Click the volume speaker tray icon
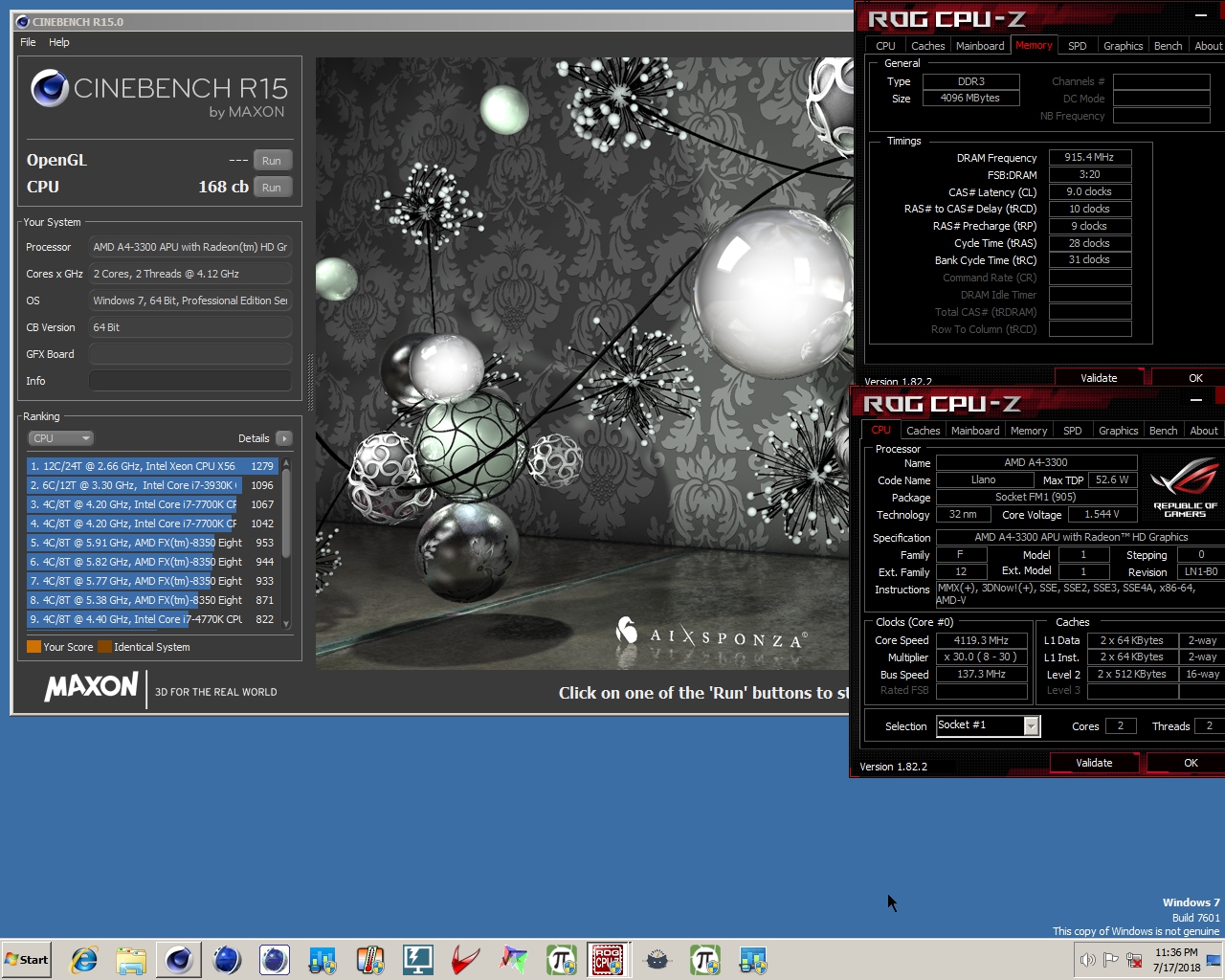The image size is (1225, 980). click(x=1087, y=959)
